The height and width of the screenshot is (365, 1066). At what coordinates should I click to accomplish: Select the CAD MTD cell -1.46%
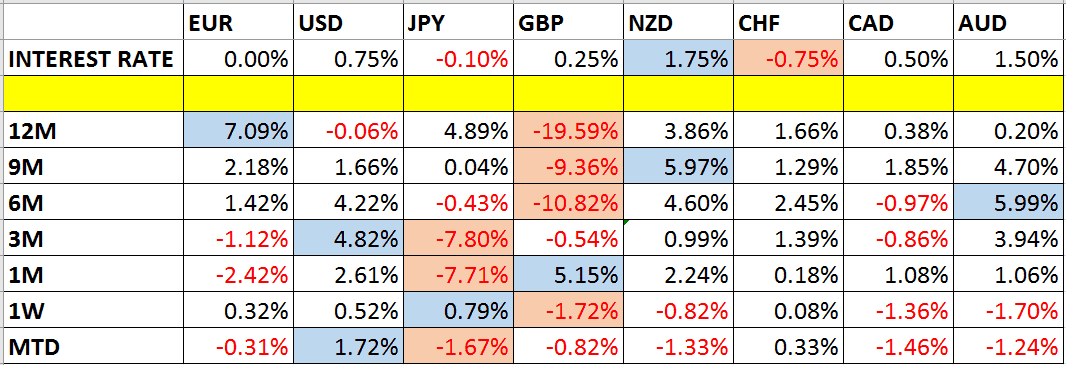[x=899, y=347]
